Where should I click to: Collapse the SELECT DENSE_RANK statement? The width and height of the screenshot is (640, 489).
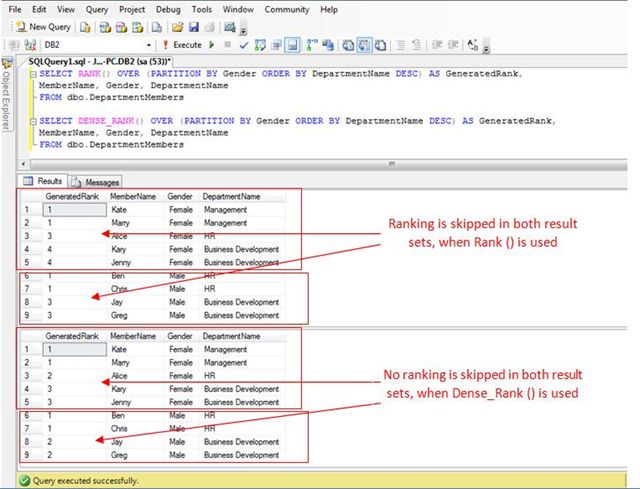[33, 121]
